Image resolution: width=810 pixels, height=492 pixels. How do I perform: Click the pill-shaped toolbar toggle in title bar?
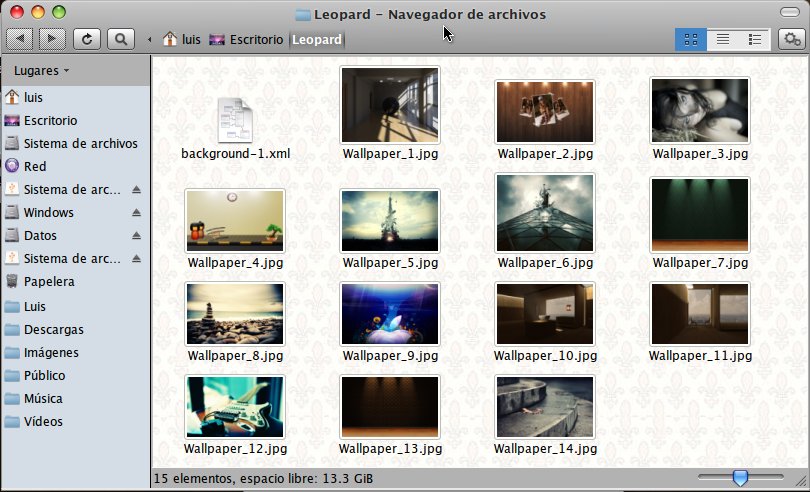[790, 12]
